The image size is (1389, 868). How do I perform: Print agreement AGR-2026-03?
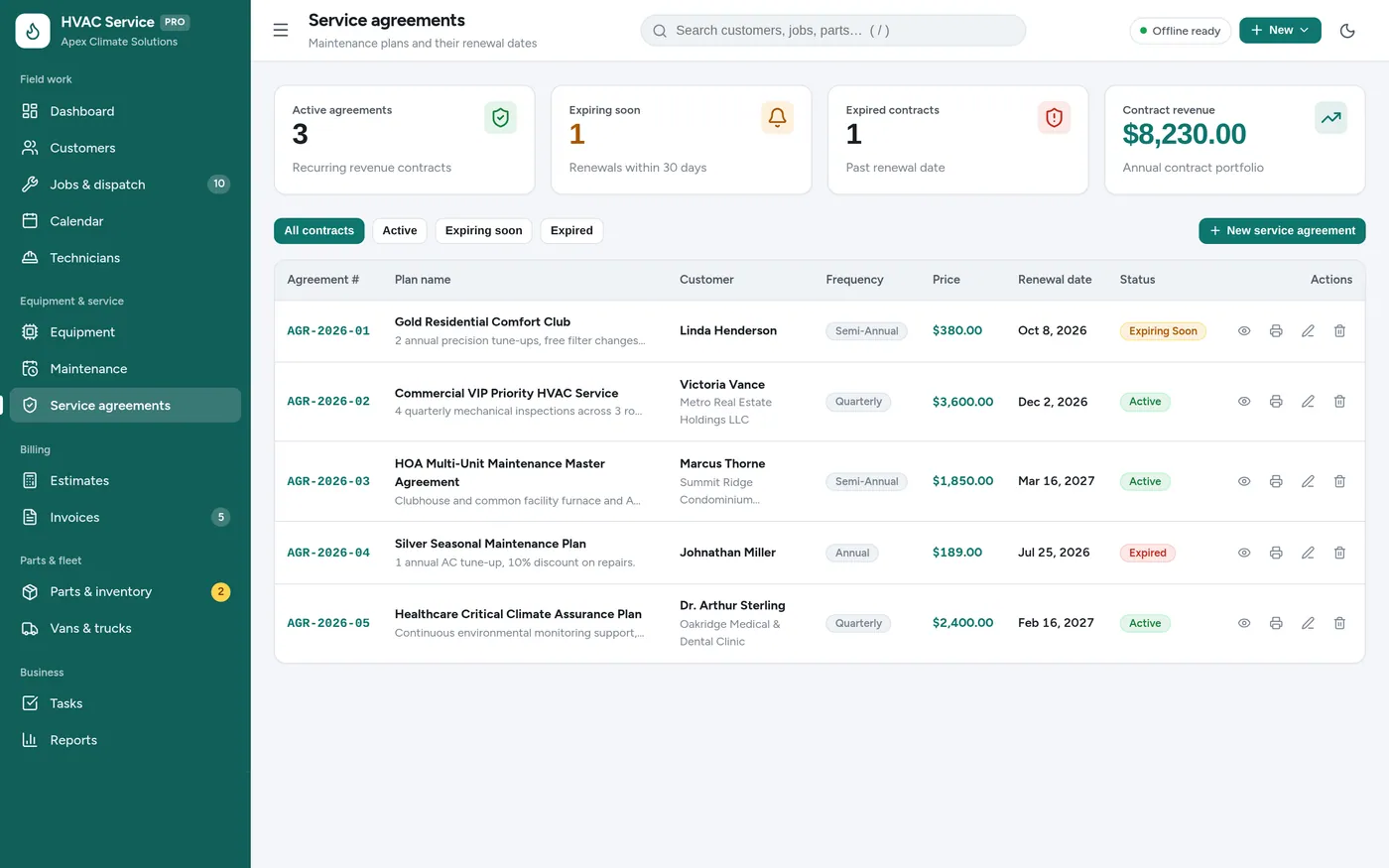(1276, 482)
